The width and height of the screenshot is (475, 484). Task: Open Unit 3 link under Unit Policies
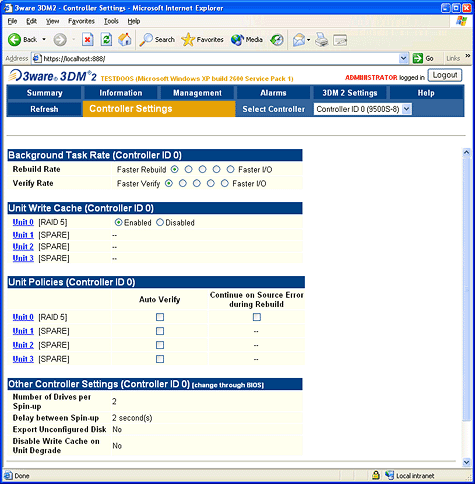tap(23, 359)
